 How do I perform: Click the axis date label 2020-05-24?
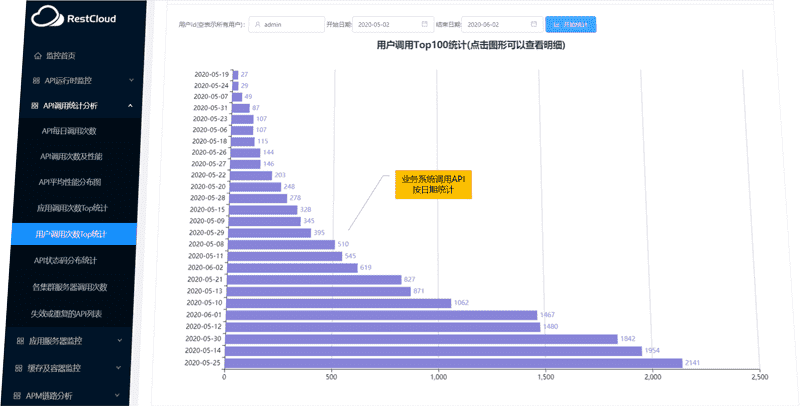pyautogui.click(x=211, y=86)
